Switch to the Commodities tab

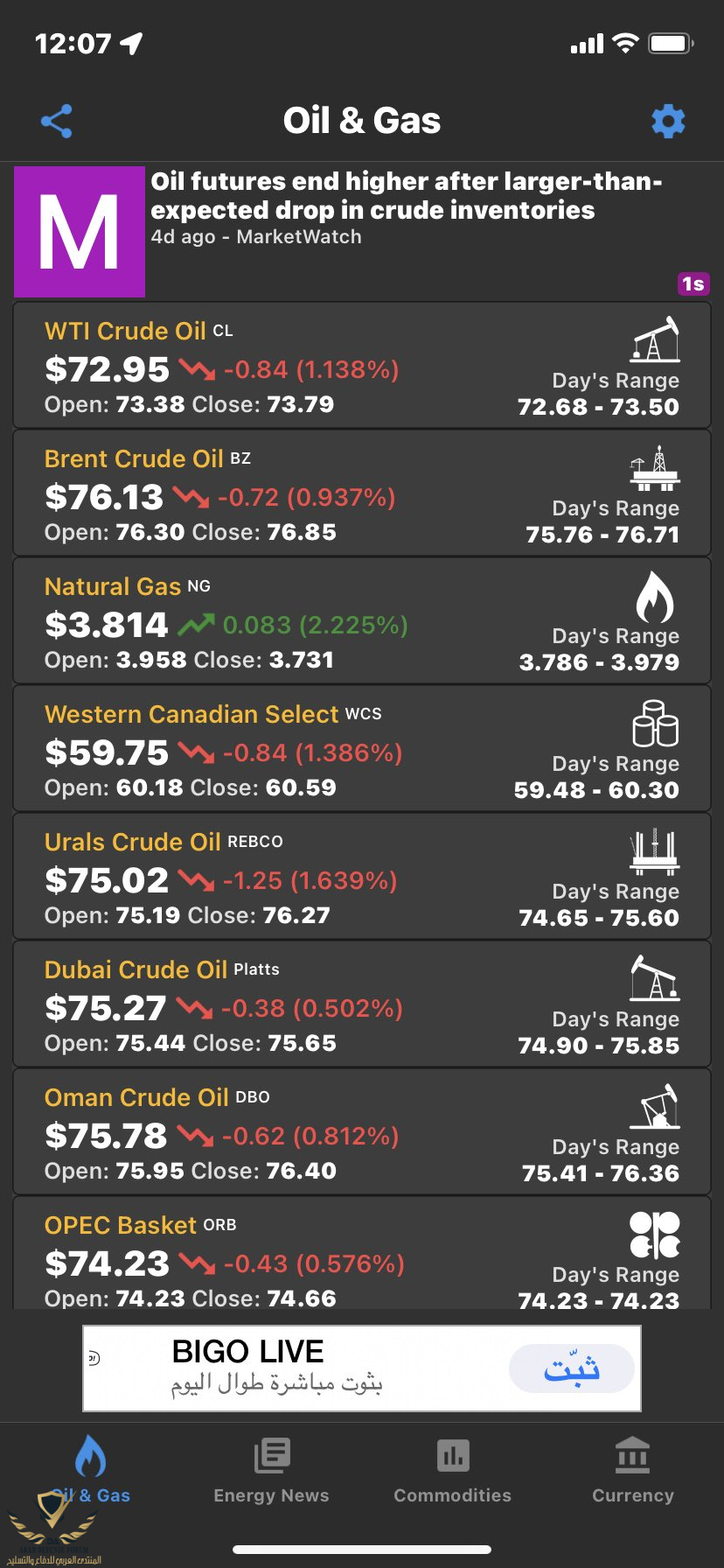[452, 1471]
